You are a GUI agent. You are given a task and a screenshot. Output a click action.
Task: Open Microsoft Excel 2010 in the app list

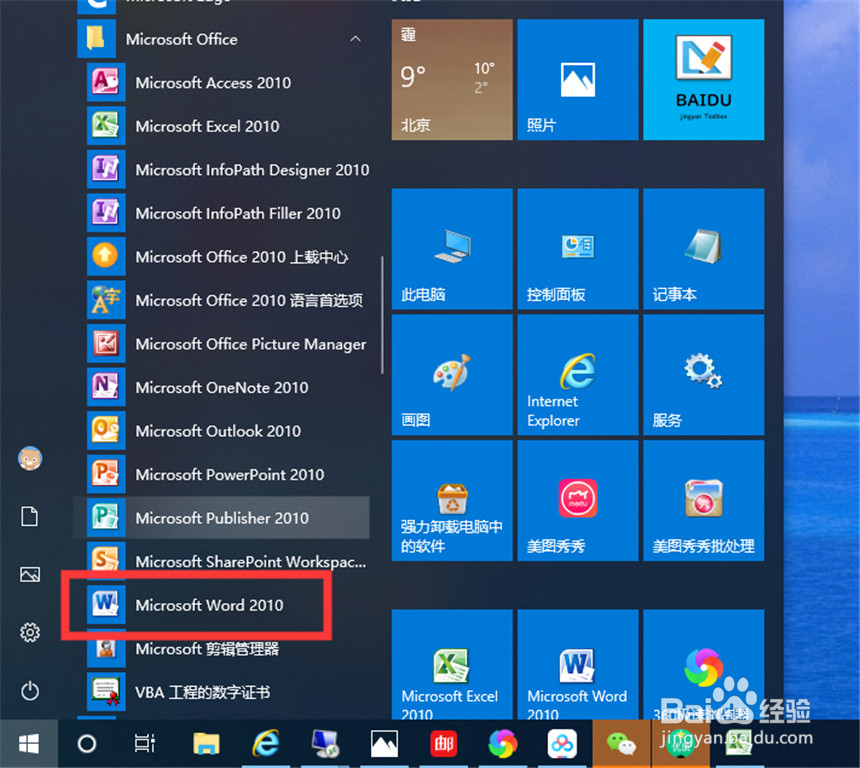[x=222, y=126]
